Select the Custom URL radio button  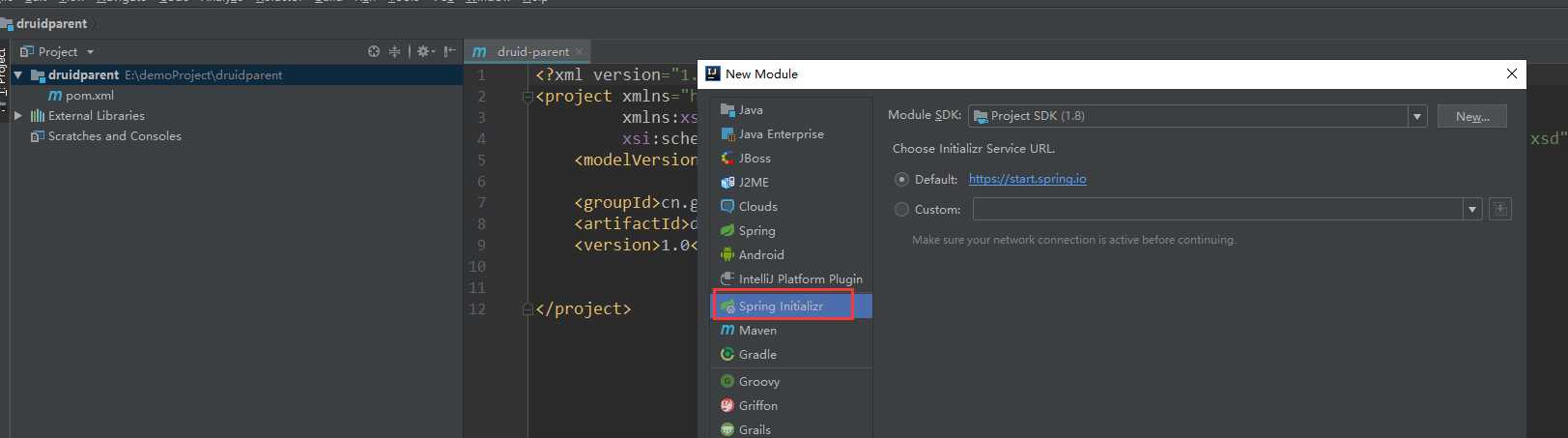pos(901,210)
